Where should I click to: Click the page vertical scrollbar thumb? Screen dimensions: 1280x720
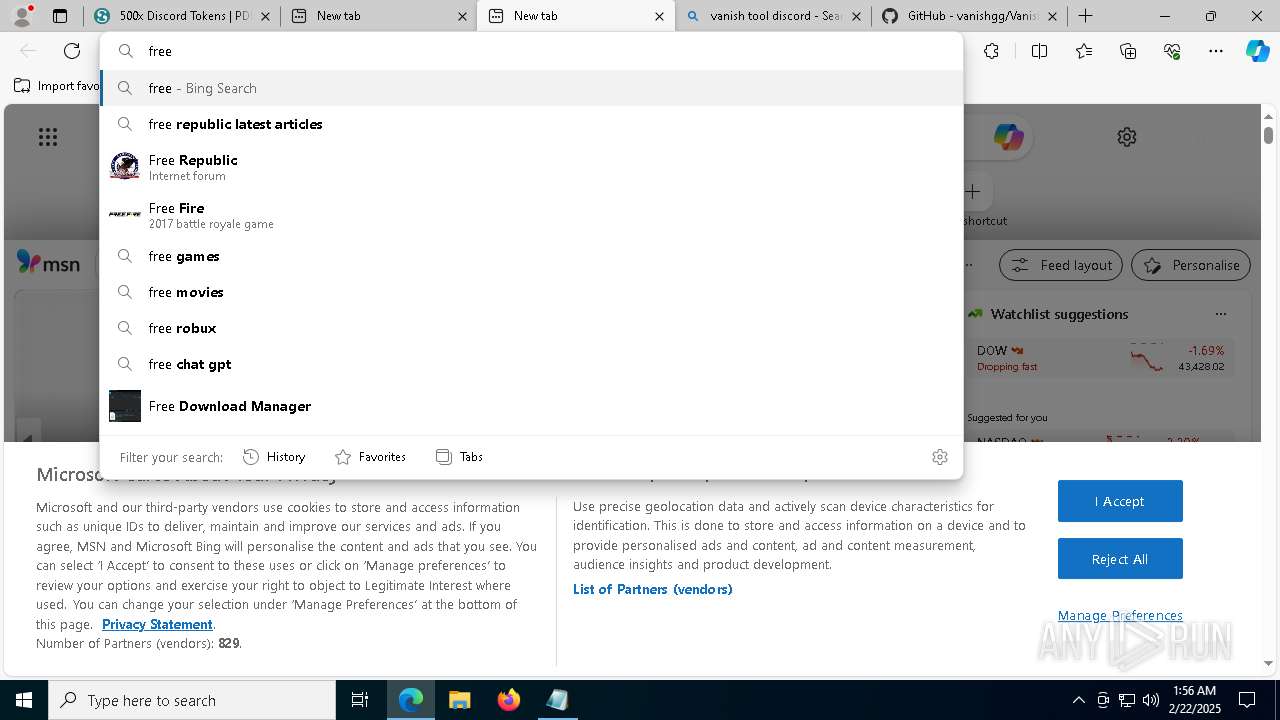coord(1268,134)
